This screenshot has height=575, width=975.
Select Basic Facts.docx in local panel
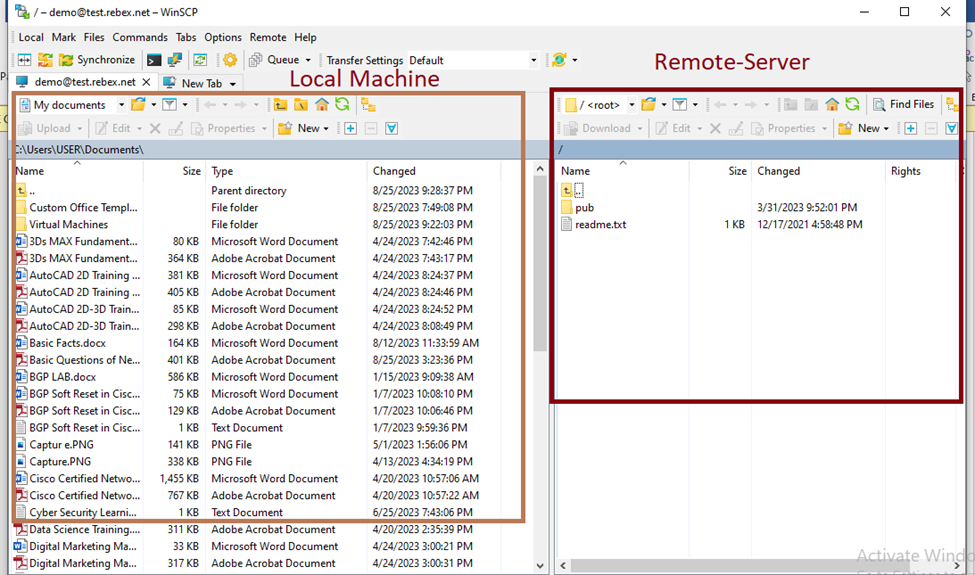click(67, 343)
